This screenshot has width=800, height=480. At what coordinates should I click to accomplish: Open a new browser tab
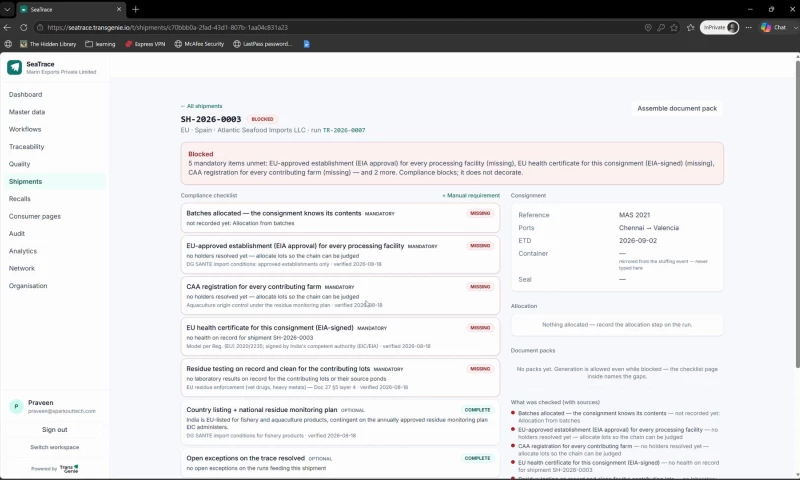click(x=136, y=9)
